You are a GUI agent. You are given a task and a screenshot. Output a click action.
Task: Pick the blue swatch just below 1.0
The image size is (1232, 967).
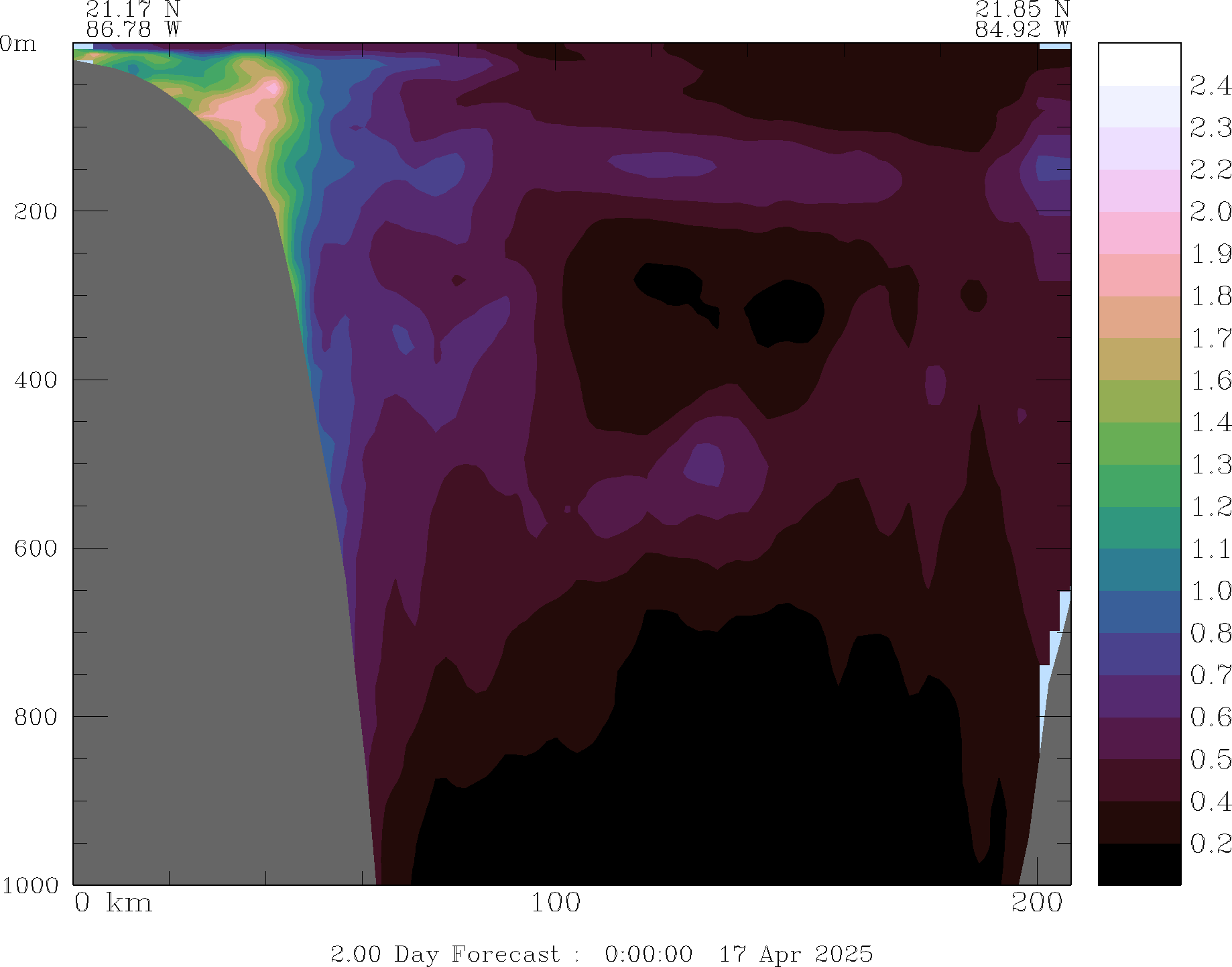[1139, 612]
